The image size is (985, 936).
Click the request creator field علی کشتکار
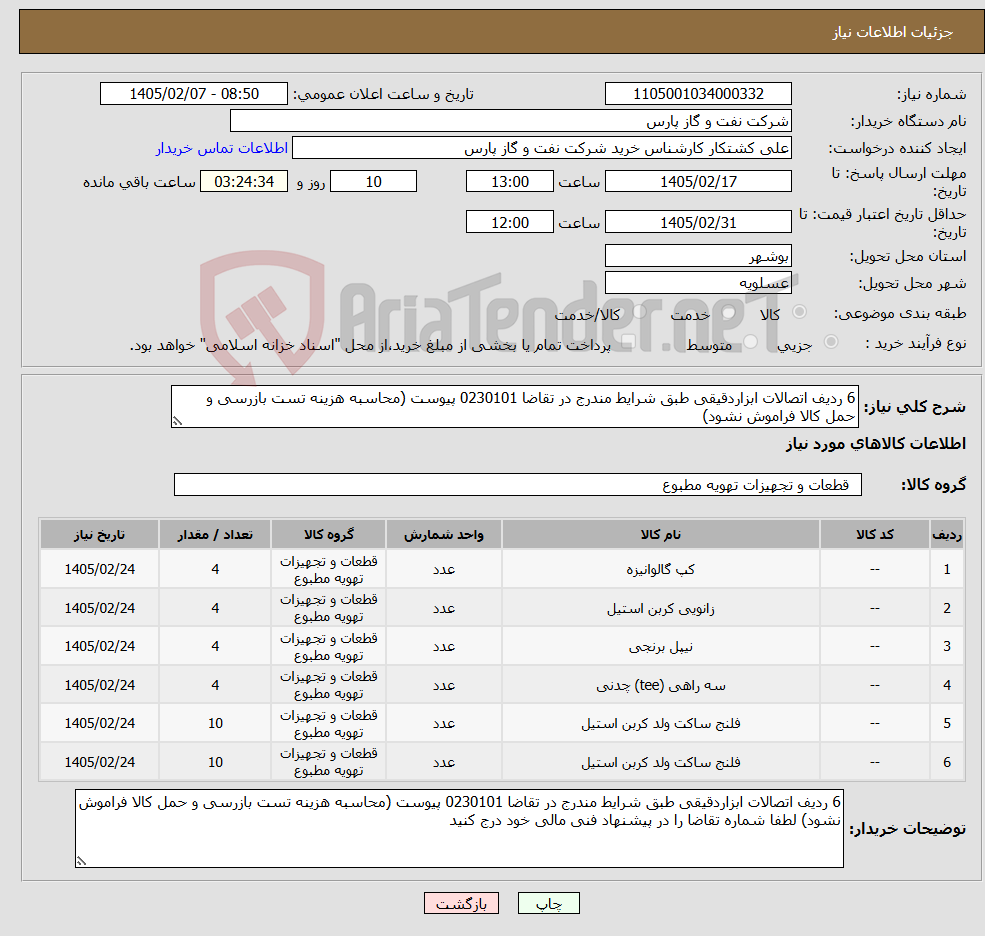coord(541,148)
